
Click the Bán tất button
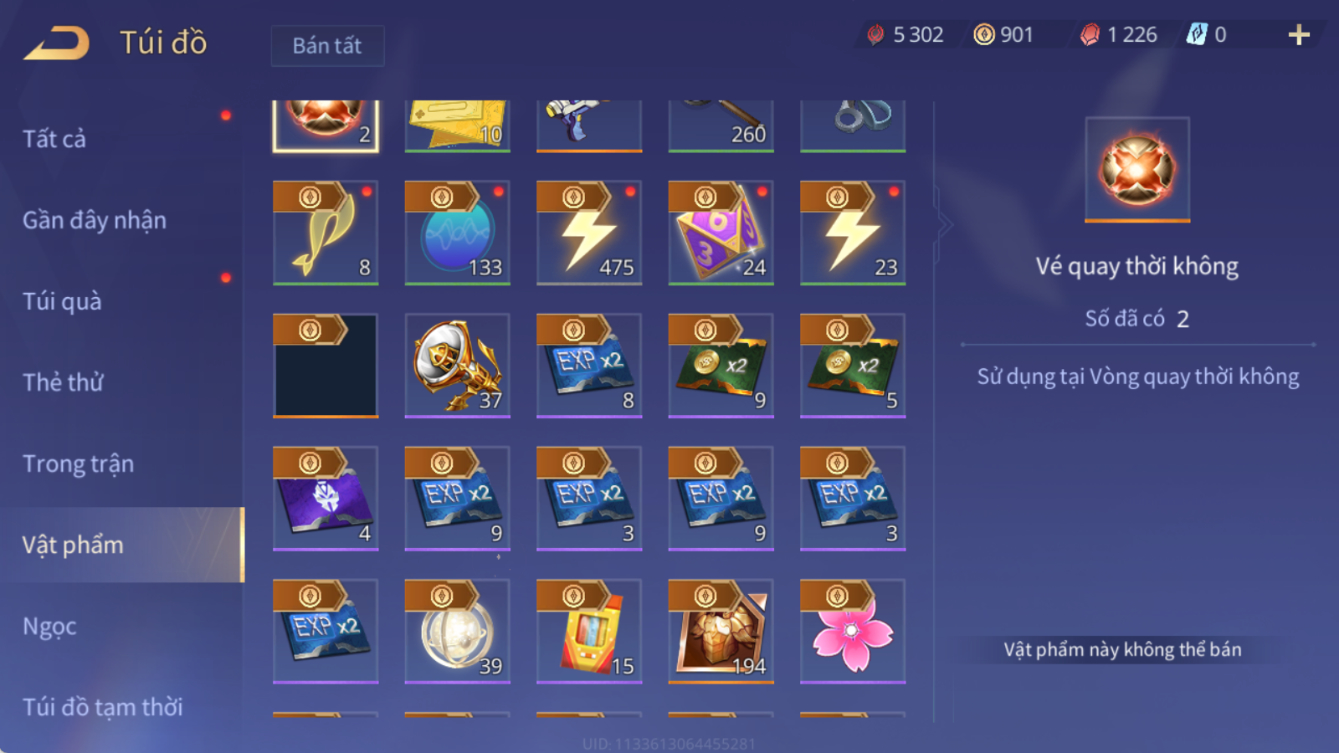point(327,46)
